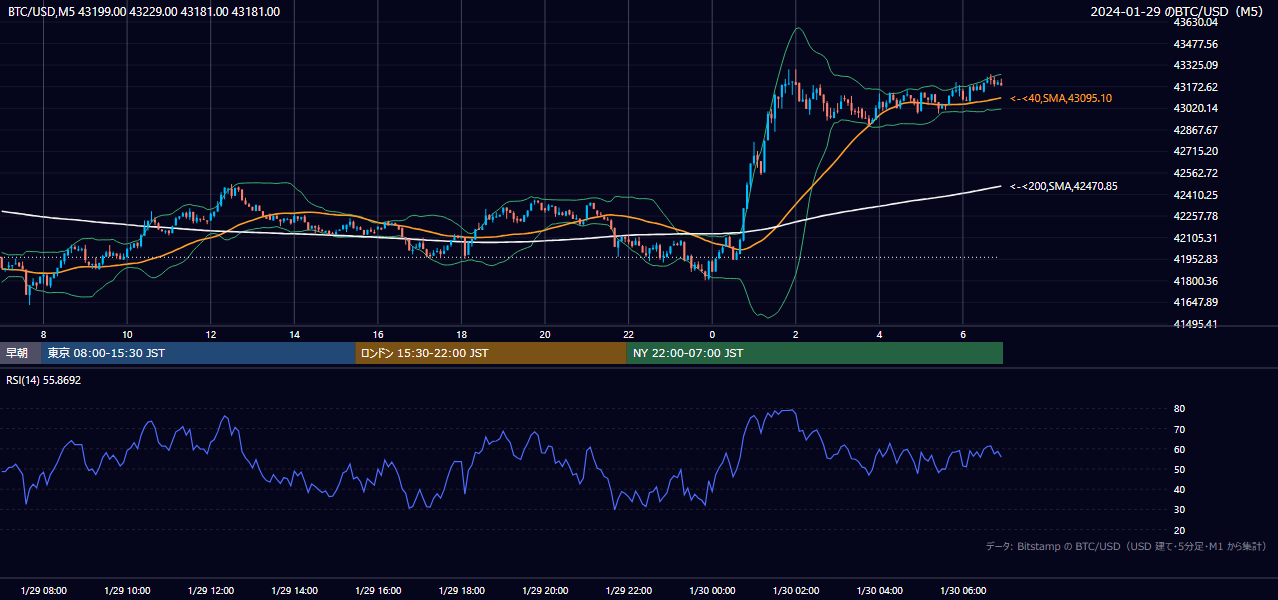Select the NY 22:00-07:00 JST session bar

point(815,353)
